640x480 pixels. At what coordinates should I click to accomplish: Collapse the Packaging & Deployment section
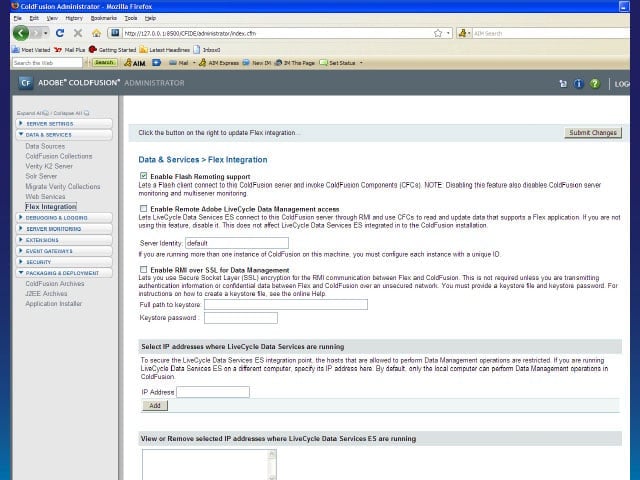(64, 273)
